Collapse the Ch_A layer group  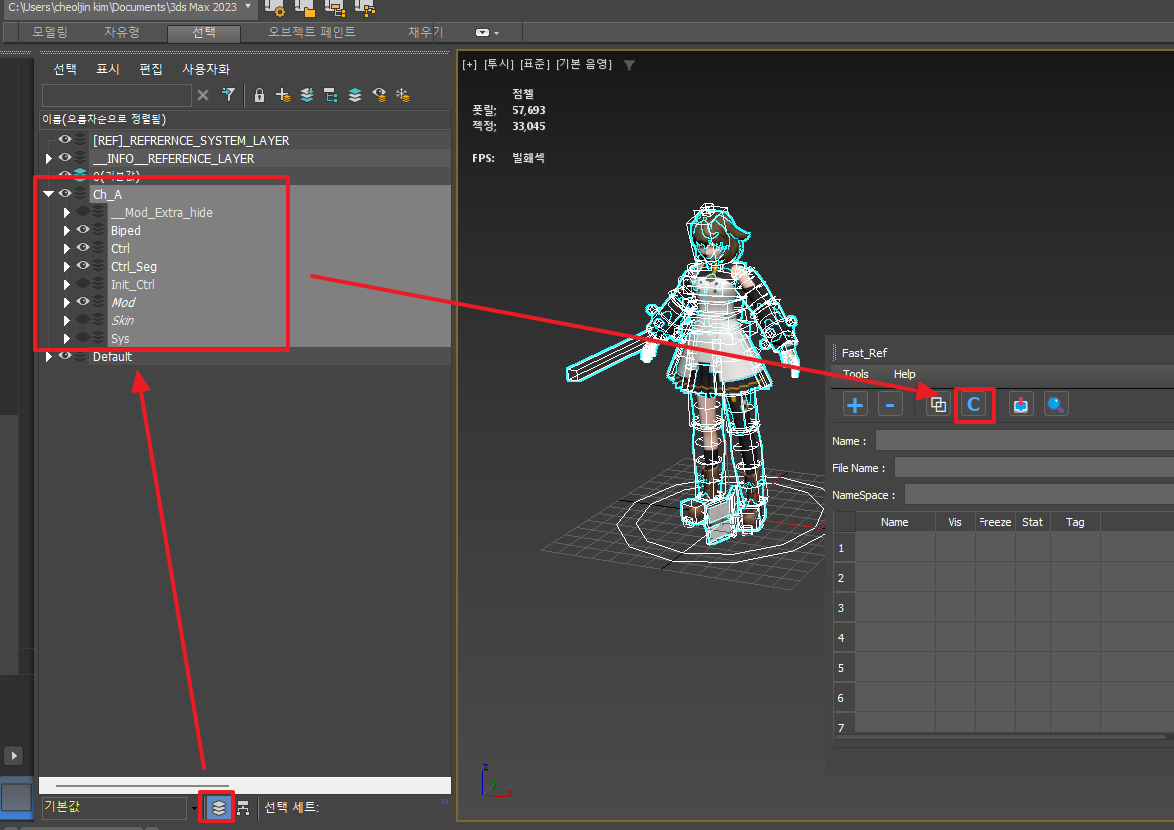click(48, 194)
